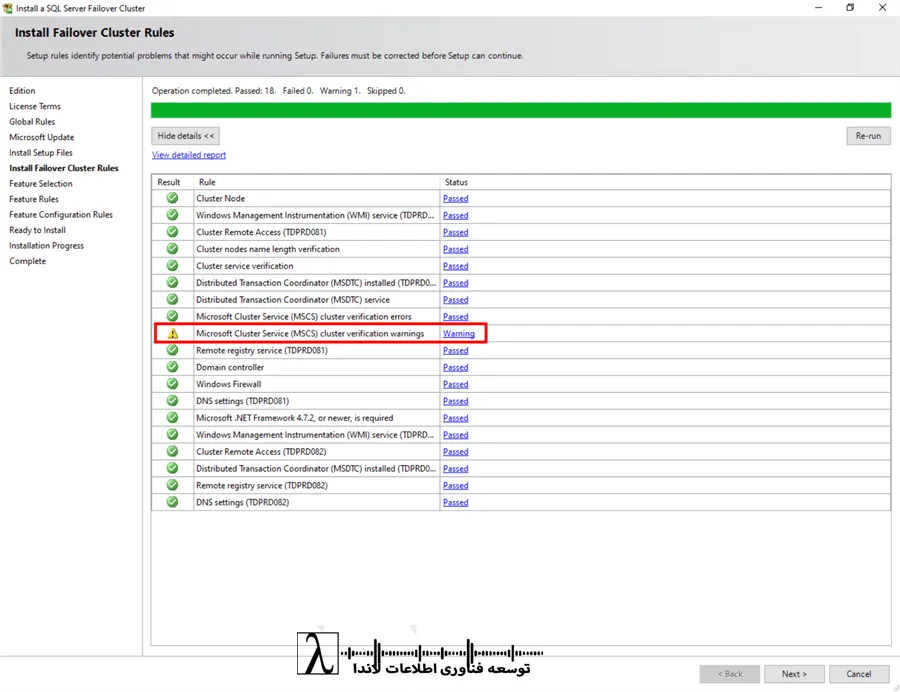Image resolution: width=900 pixels, height=692 pixels.
Task: Open the Passed link for Cluster Node
Action: [x=456, y=199]
